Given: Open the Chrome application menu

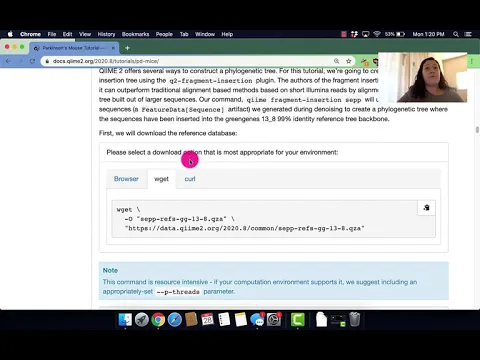Looking at the screenshot, I should point(30,34).
